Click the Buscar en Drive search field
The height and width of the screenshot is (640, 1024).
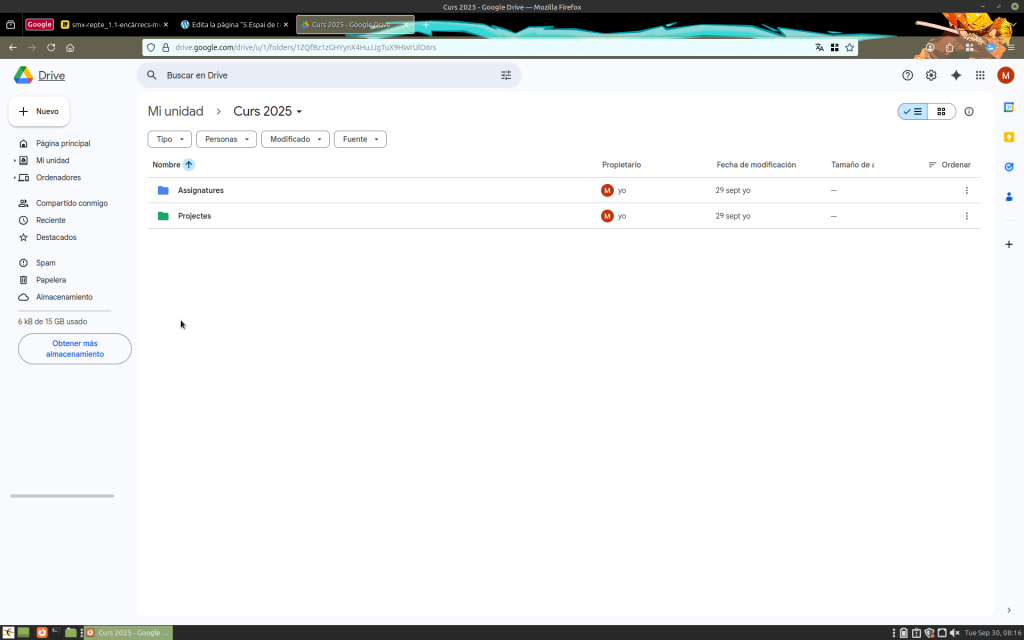tap(320, 75)
